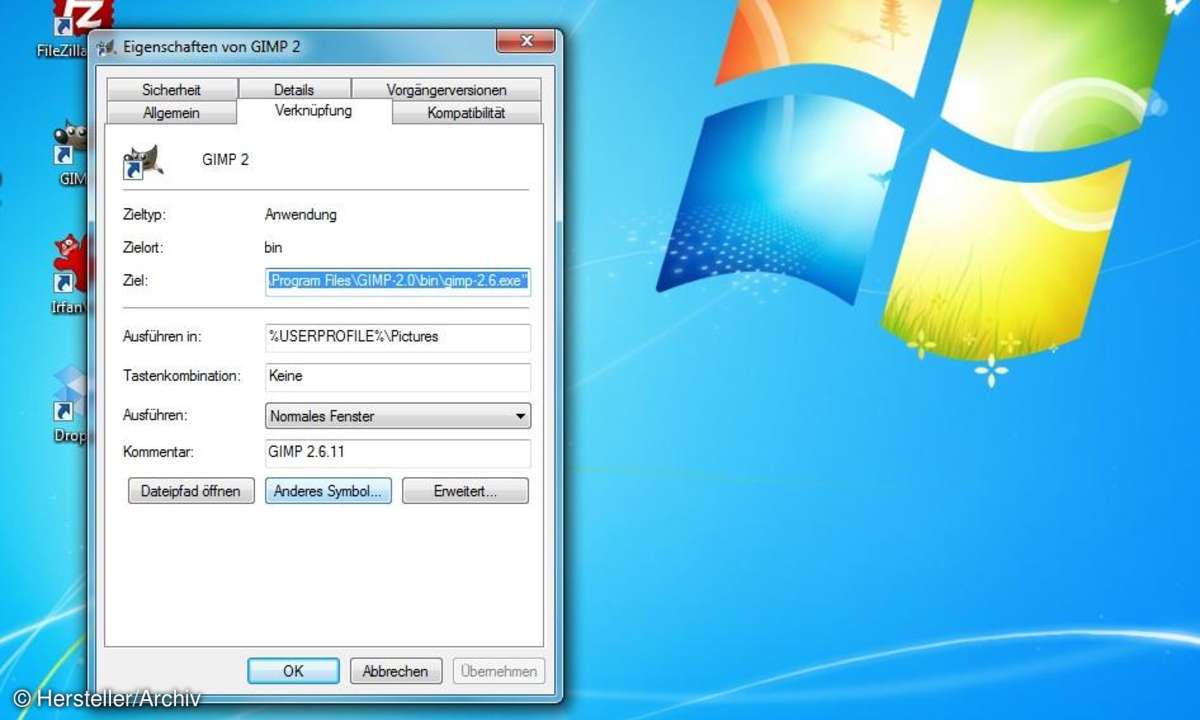
Task: Click the Zielort value bin
Action: coord(273,246)
